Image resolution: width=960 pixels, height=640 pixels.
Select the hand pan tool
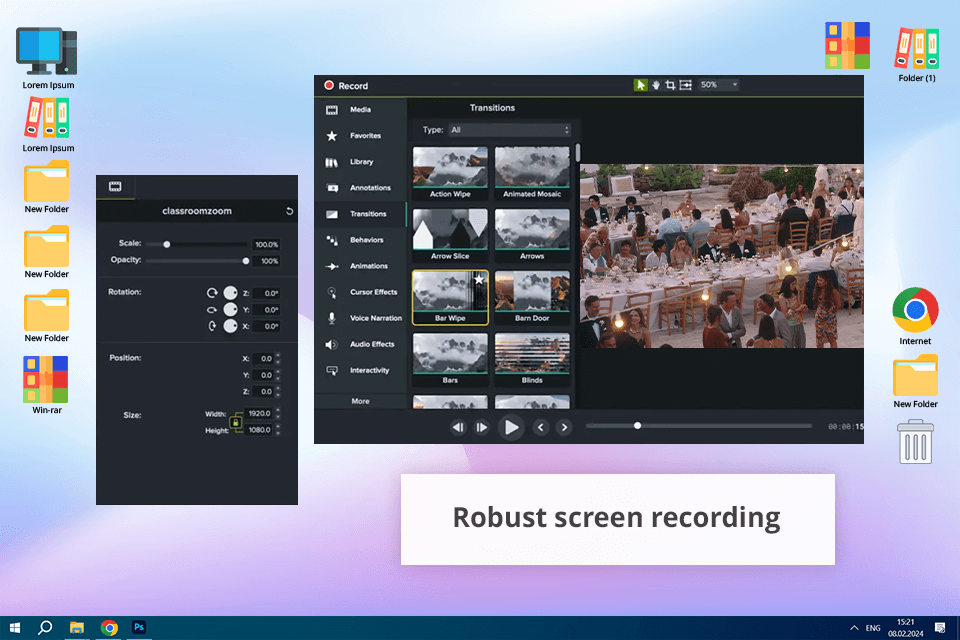(656, 85)
